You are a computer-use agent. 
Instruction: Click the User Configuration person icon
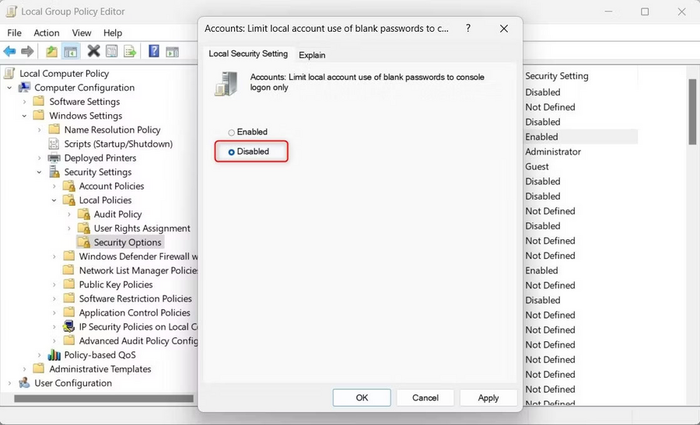(25, 383)
